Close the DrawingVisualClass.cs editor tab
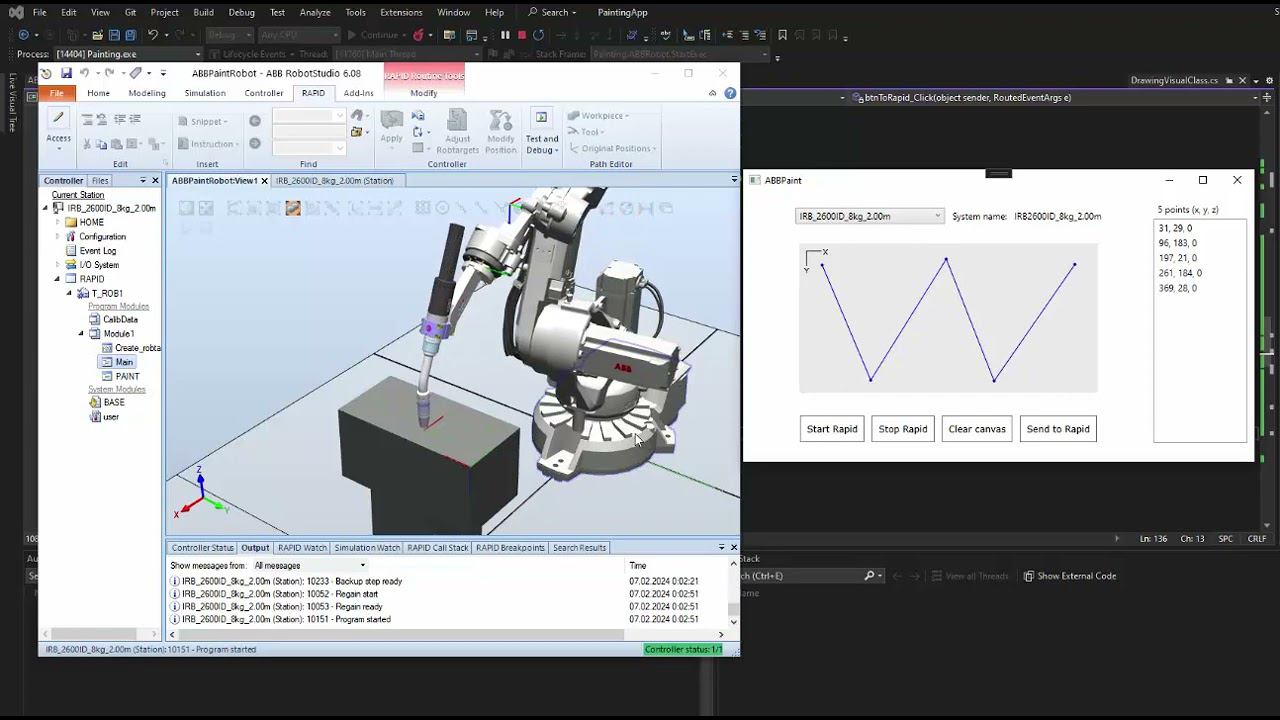This screenshot has width=1280, height=720. (x=1242, y=80)
